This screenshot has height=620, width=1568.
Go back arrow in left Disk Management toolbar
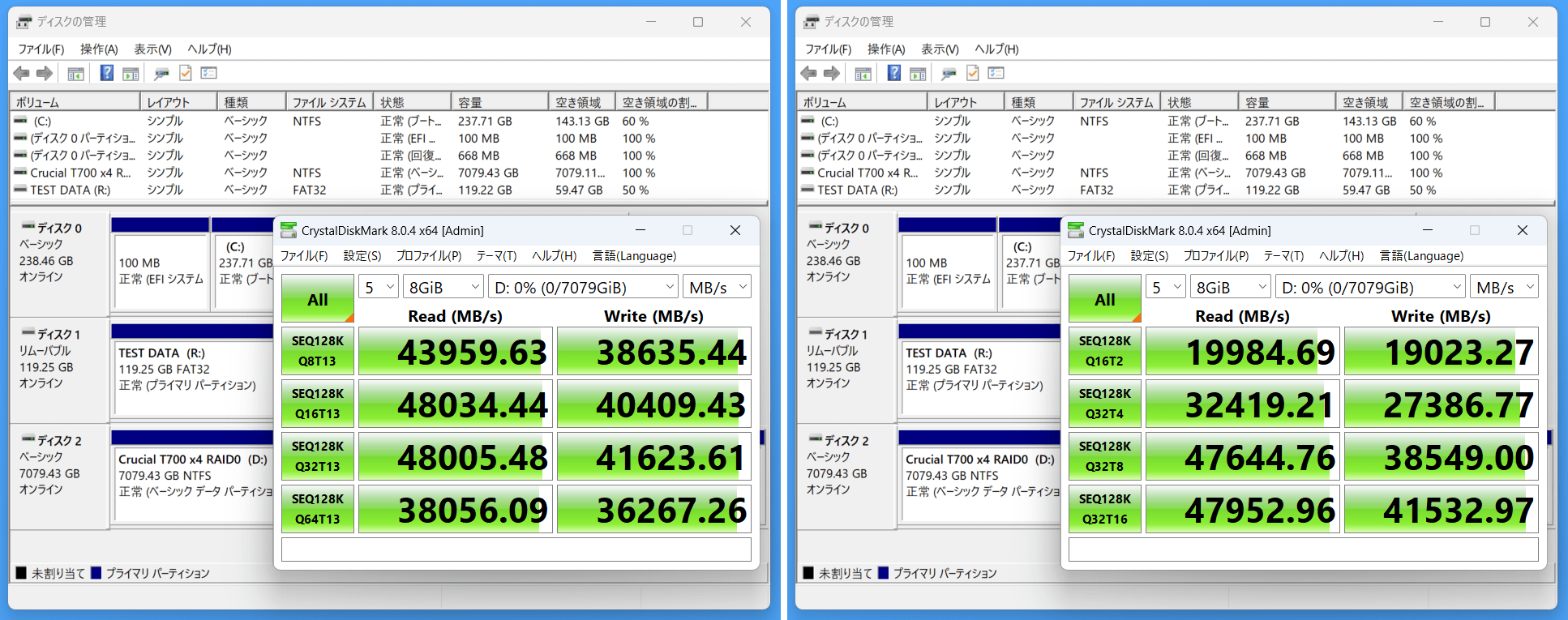pos(21,74)
